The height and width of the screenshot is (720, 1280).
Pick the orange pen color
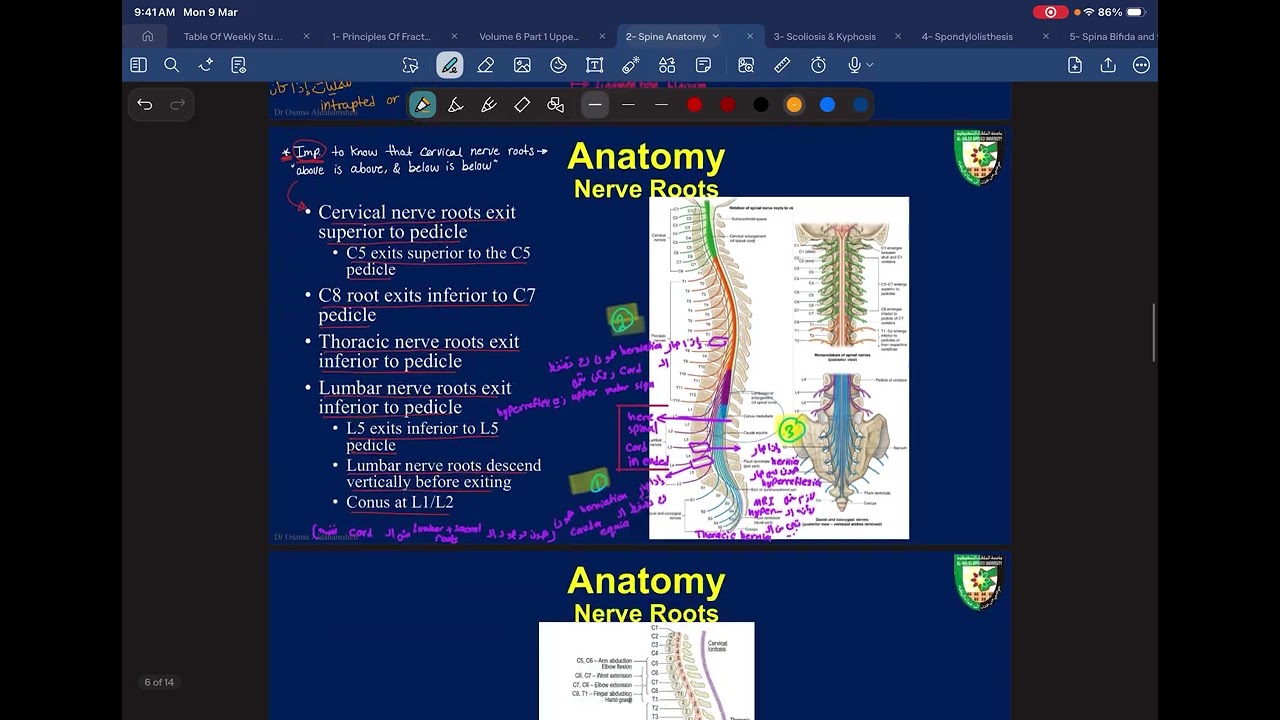(794, 105)
